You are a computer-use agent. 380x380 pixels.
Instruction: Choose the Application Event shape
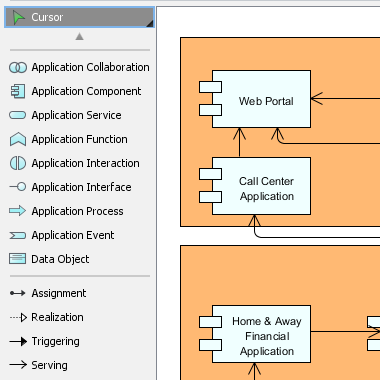tap(79, 235)
